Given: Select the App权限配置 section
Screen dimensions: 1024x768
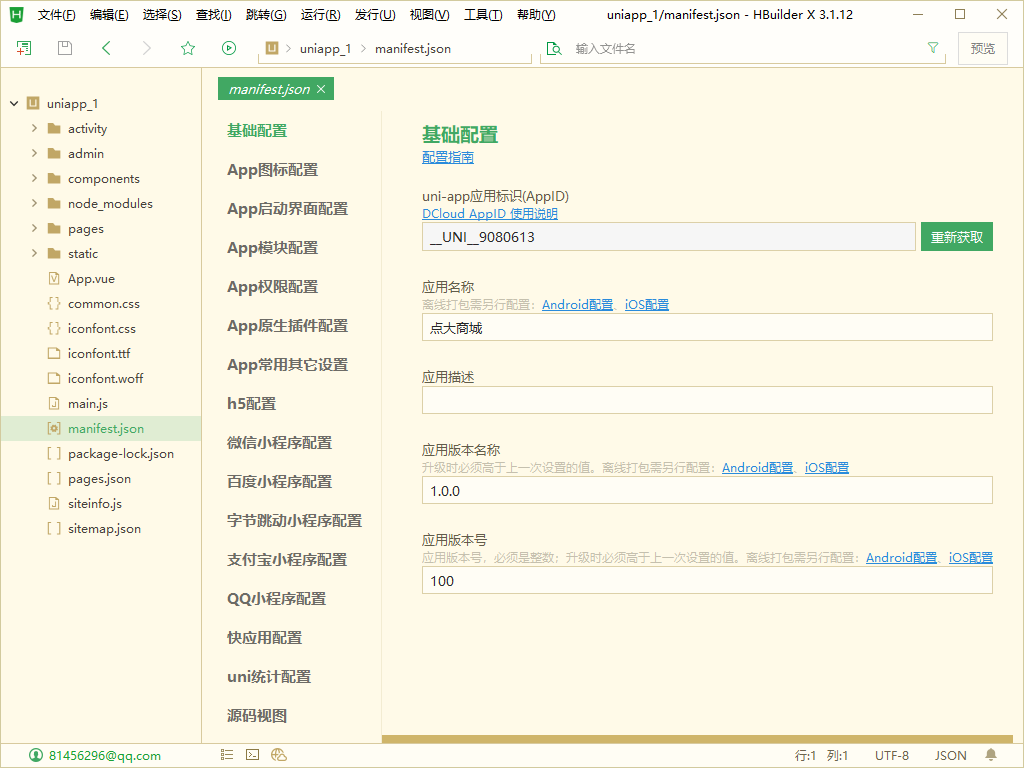Looking at the screenshot, I should click(272, 287).
